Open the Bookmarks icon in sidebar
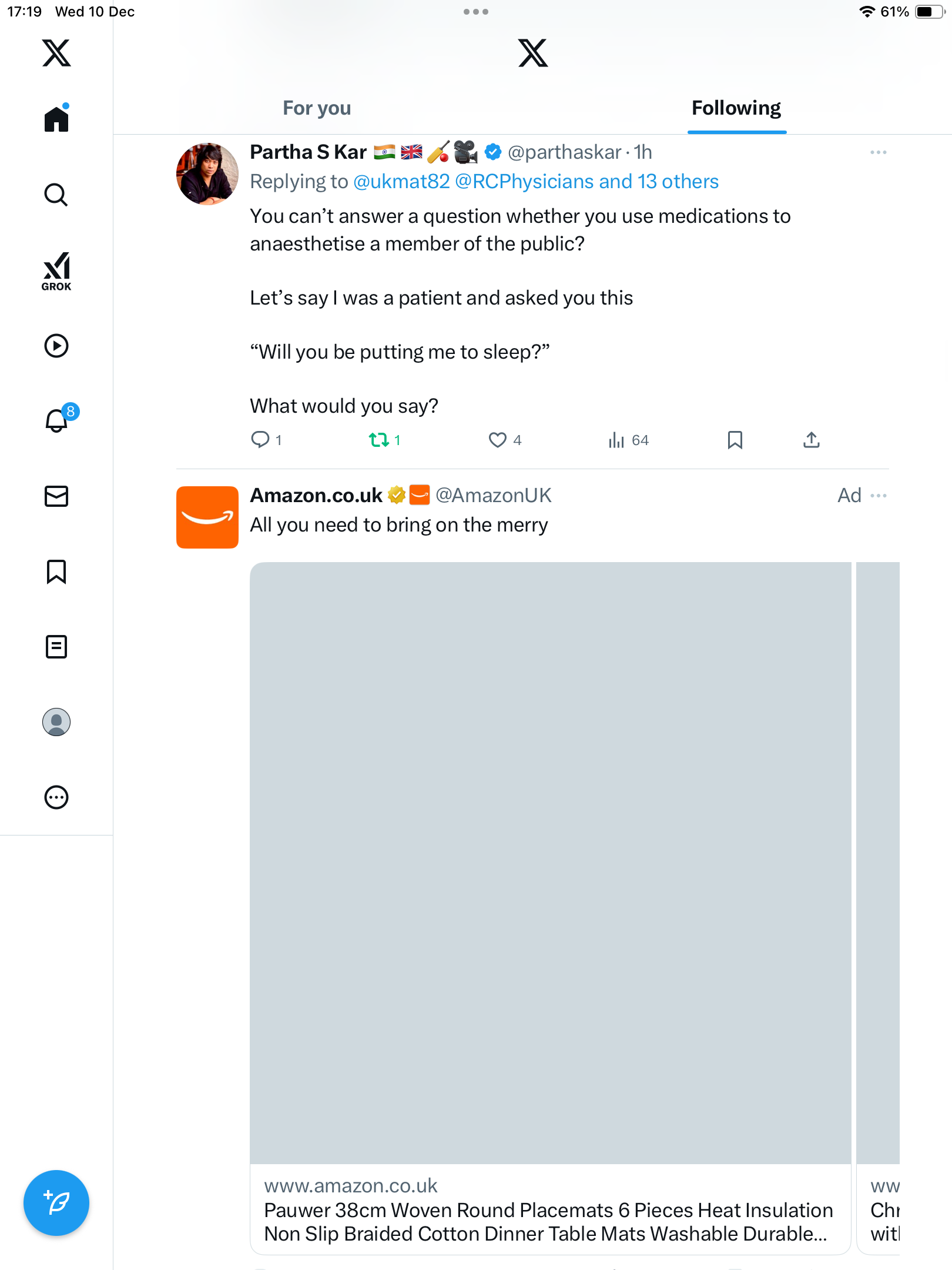Screen dimensions: 952x1270 [x=56, y=571]
